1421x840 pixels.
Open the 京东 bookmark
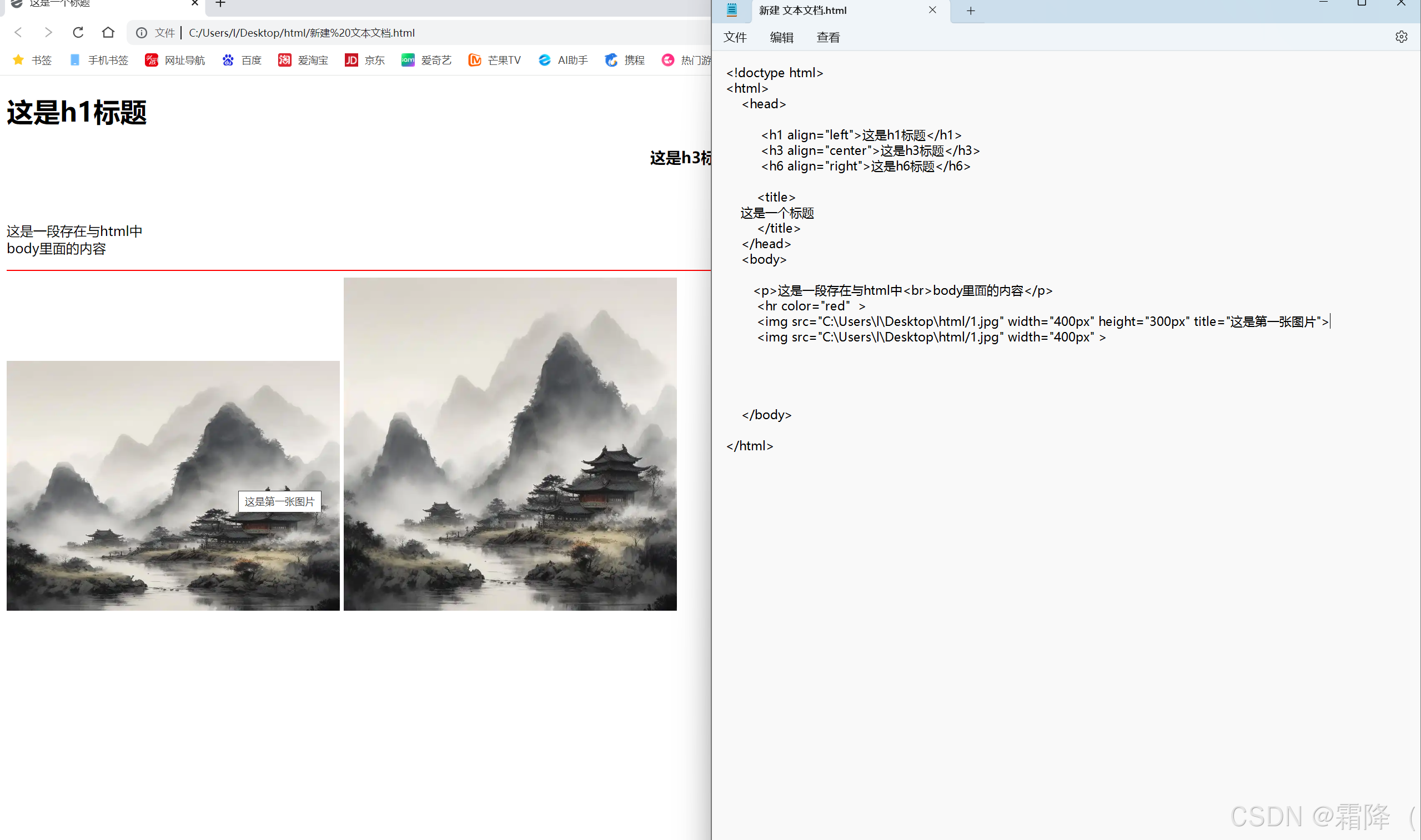pos(365,60)
